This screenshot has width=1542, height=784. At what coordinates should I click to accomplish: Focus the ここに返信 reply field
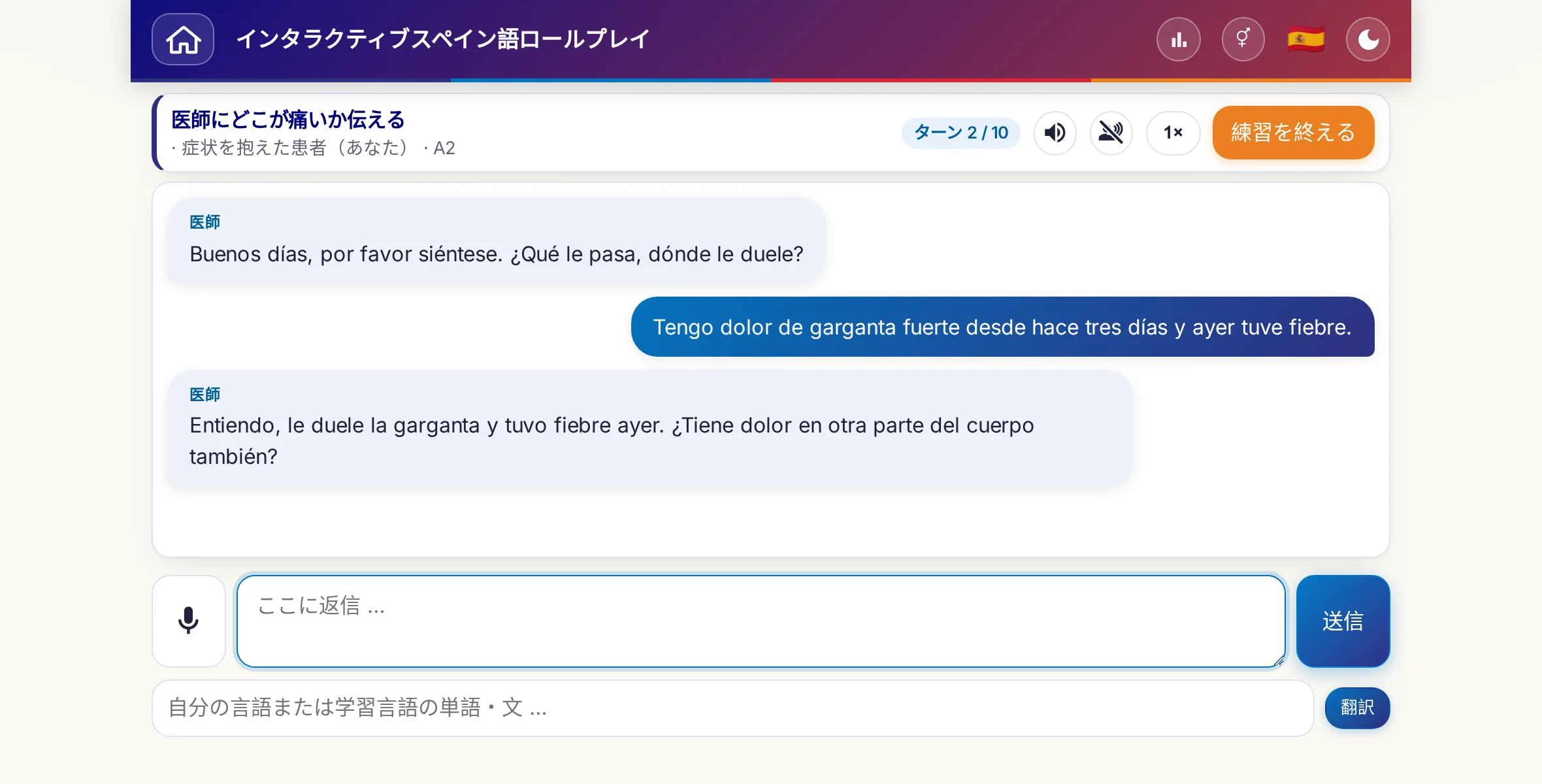pyautogui.click(x=761, y=621)
